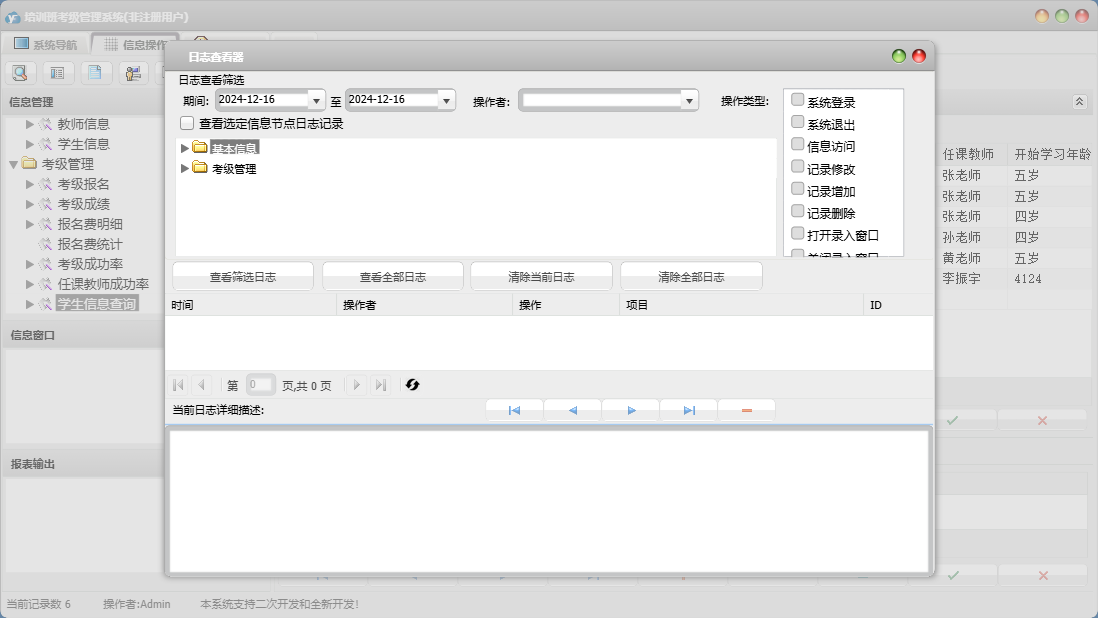Screen dimensions: 1098x618
Task: Click the list view toolbar icon
Action: coord(58,73)
